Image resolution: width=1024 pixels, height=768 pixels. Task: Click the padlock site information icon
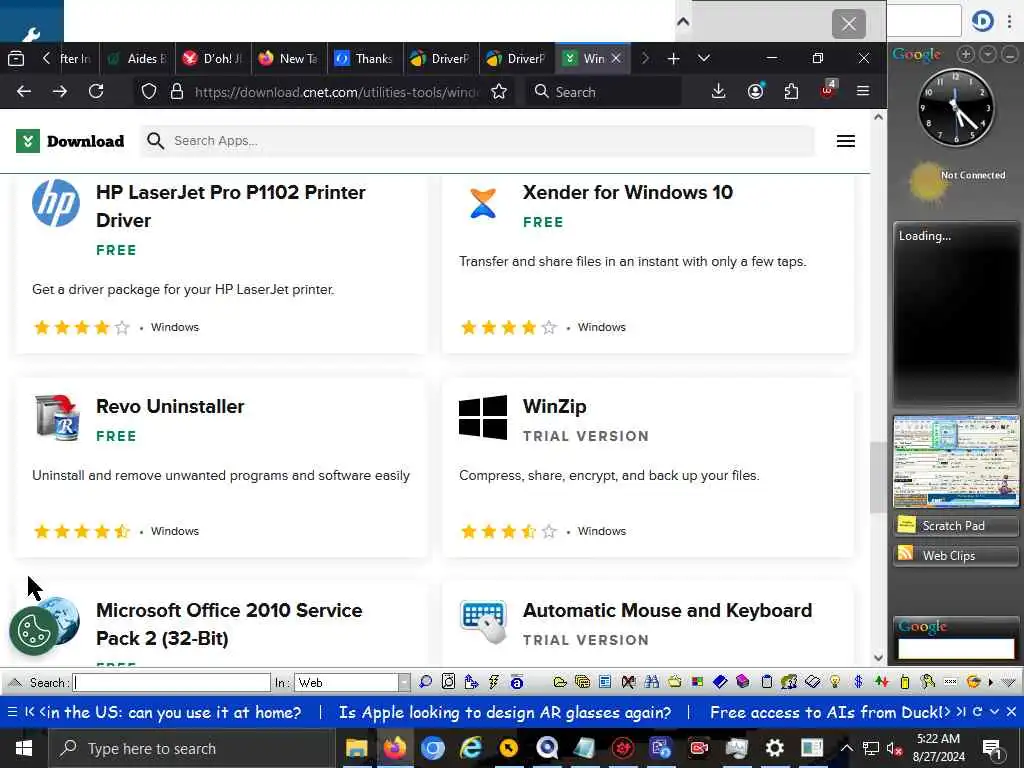click(x=177, y=91)
